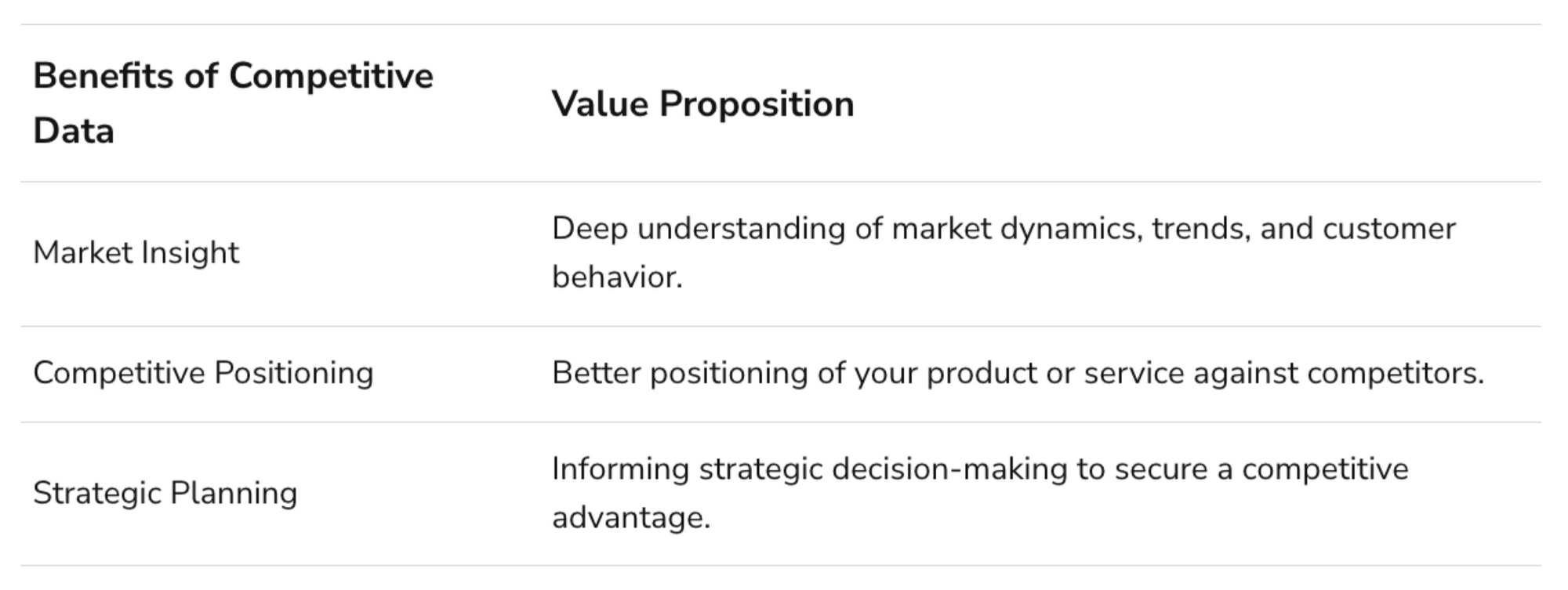Click the word 'advantage.' in last row
The width and height of the screenshot is (1568, 590).
pyautogui.click(x=631, y=518)
